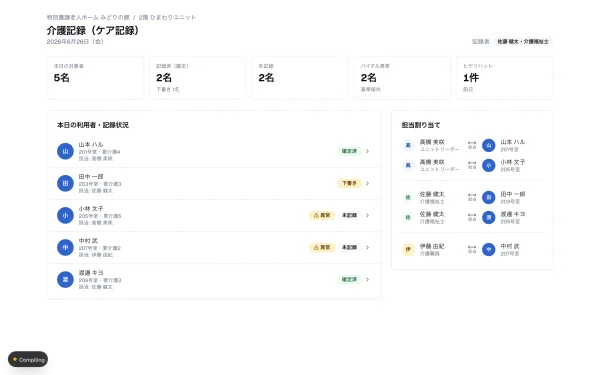
Task: Click 渡邉 キヨ avatar in the assignment panel
Action: pyautogui.click(x=489, y=217)
